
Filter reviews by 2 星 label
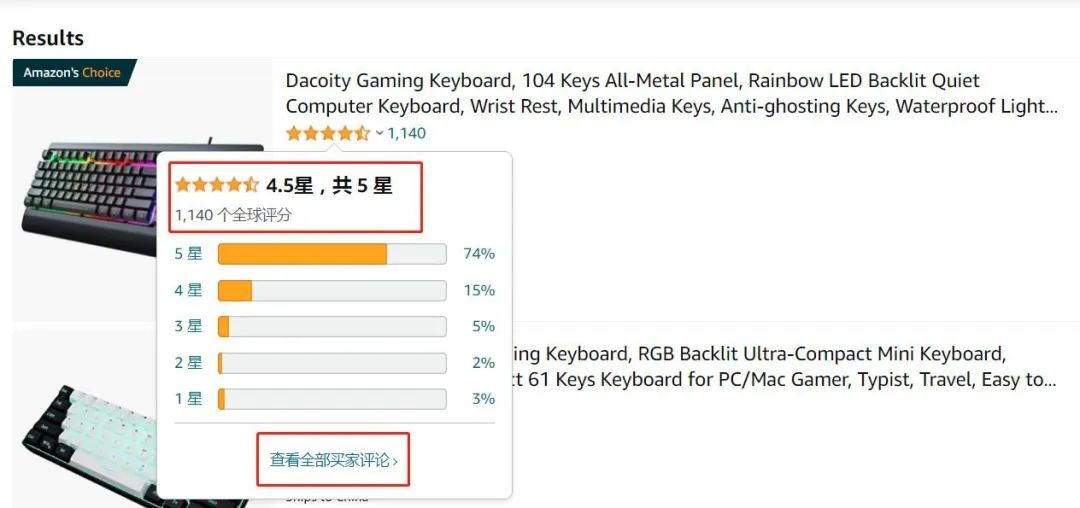[188, 363]
